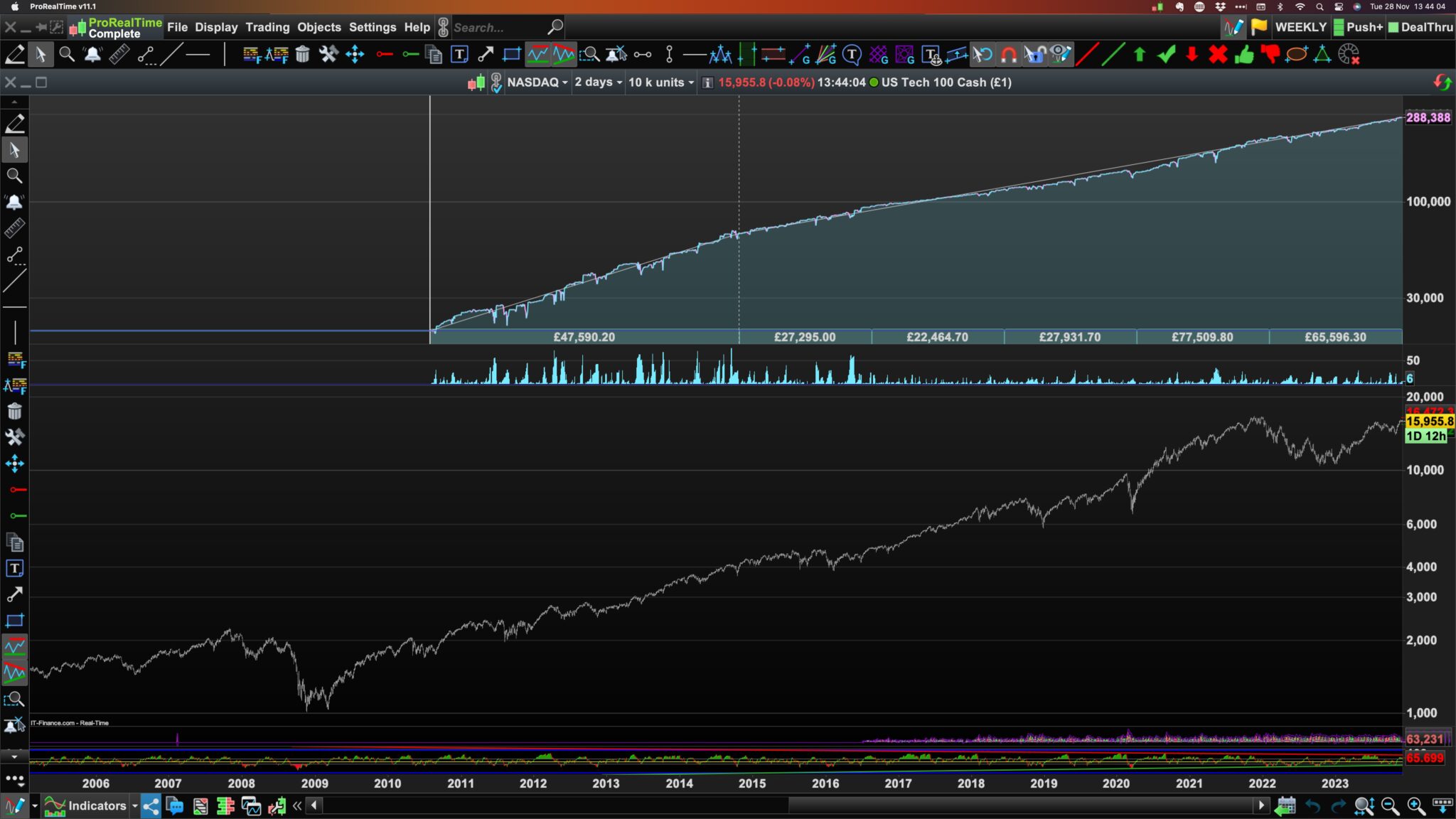Select the text annotation tool in top toolbar
The height and width of the screenshot is (819, 1456).
(459, 55)
